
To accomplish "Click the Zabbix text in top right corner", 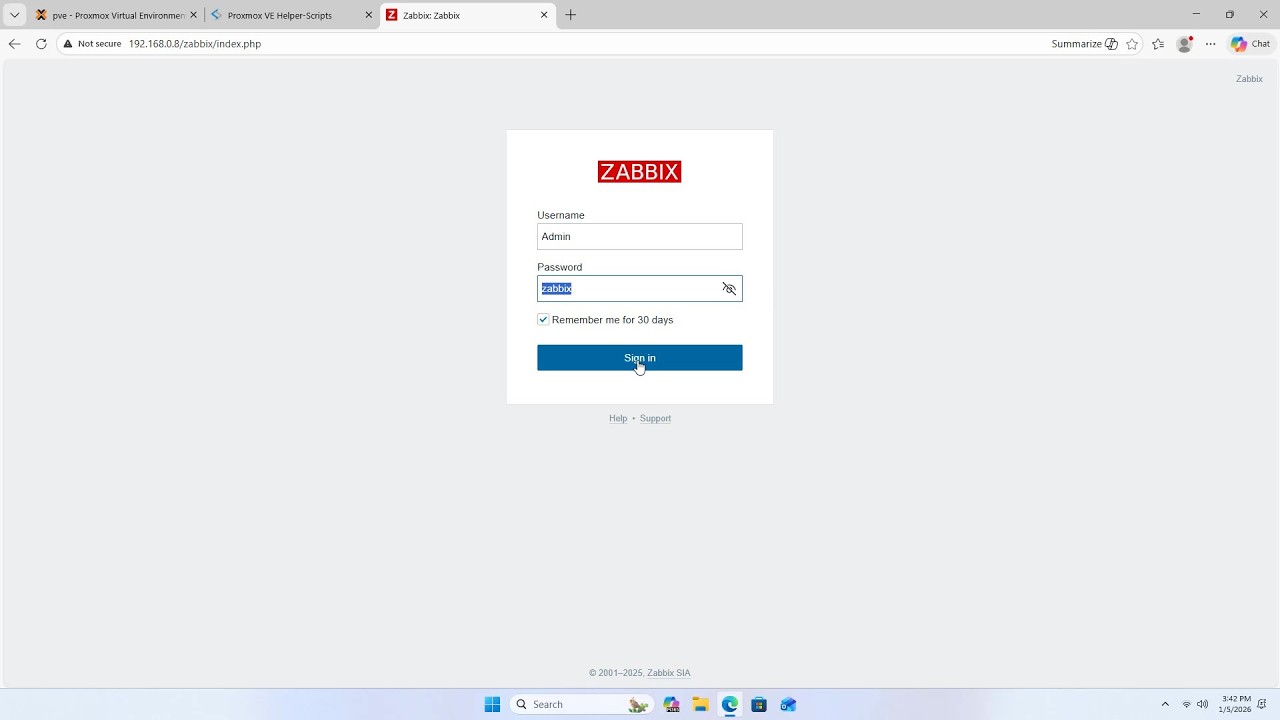I will [x=1249, y=79].
